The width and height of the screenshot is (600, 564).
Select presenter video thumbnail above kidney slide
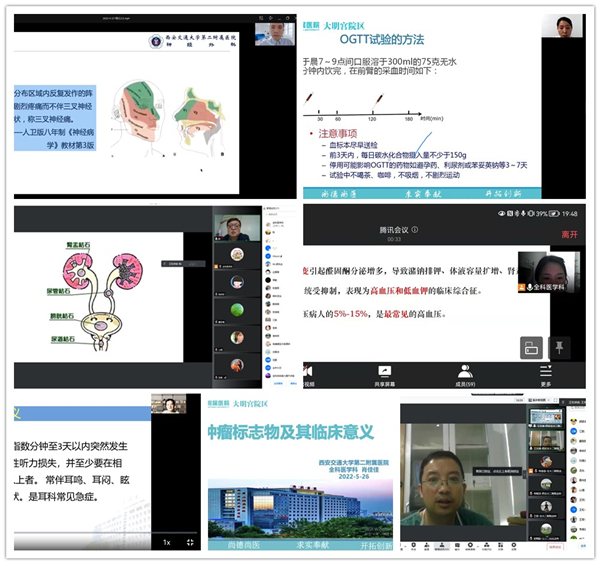[231, 227]
